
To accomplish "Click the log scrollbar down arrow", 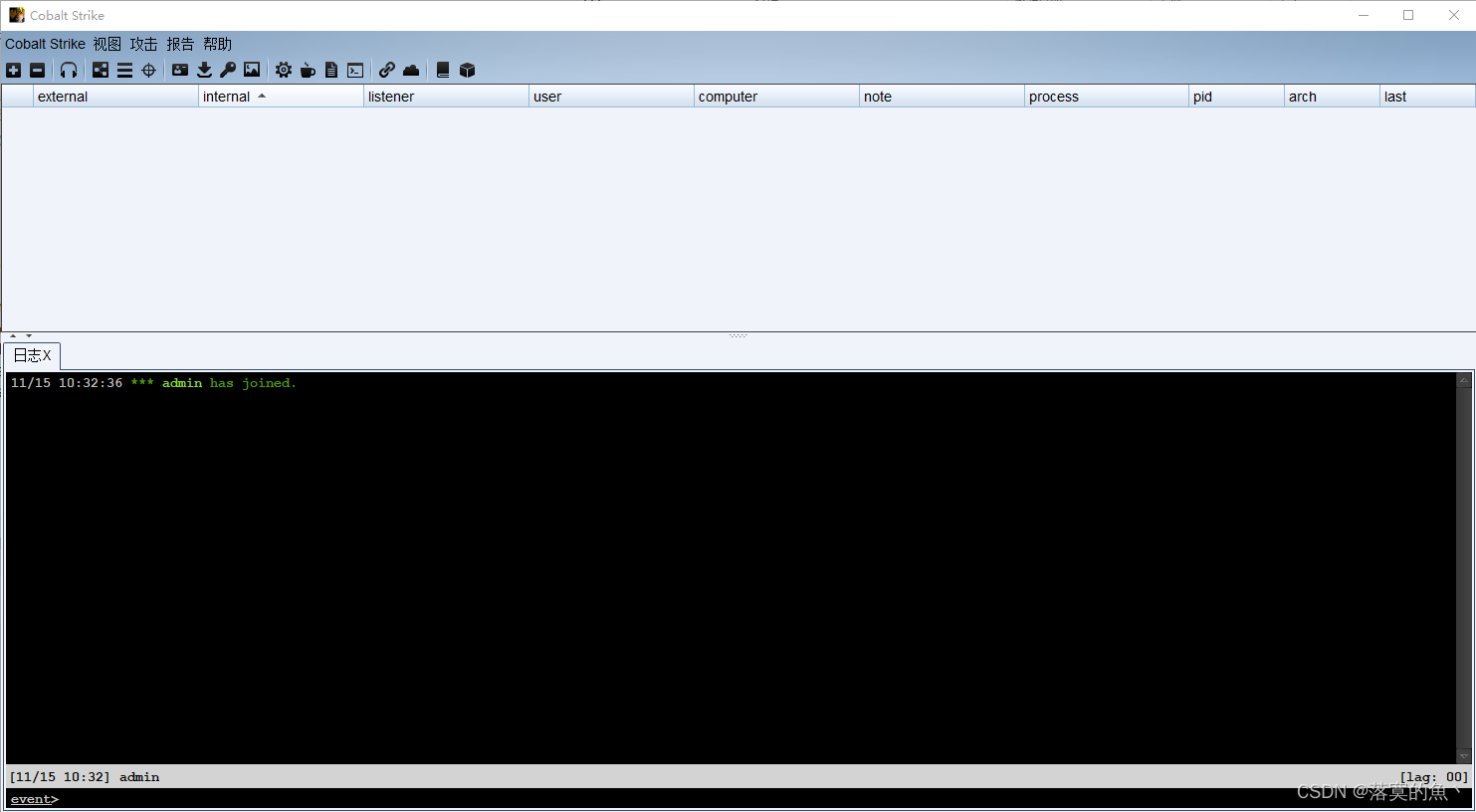I will (1464, 756).
